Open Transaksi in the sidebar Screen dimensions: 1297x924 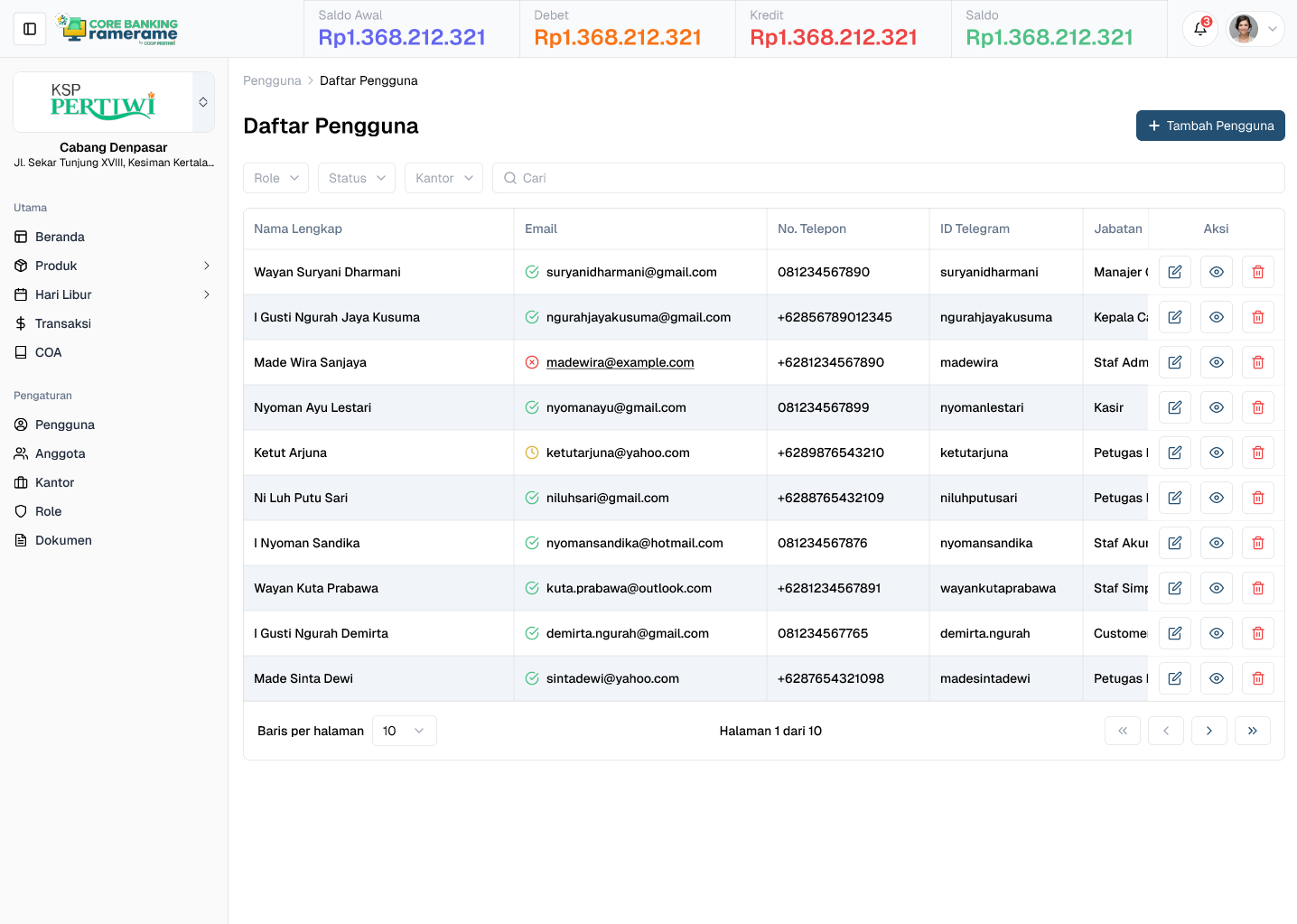[x=63, y=323]
